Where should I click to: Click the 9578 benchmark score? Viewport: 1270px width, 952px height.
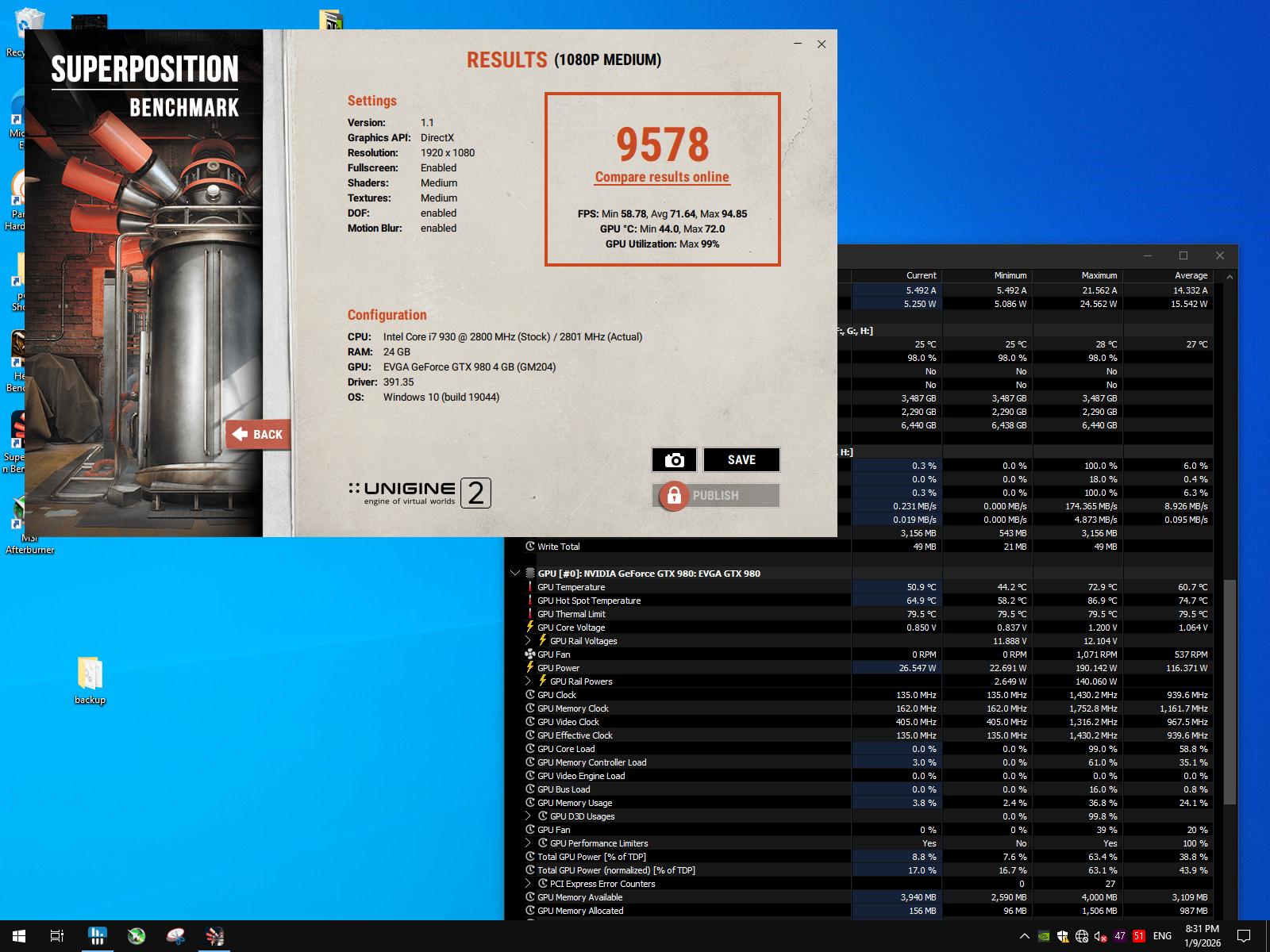point(662,144)
